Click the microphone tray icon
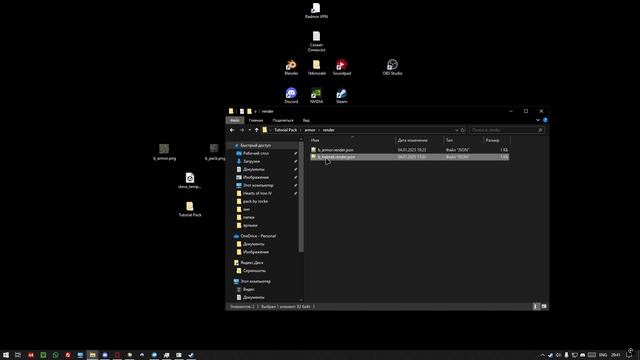Image resolution: width=640 pixels, height=360 pixels. pos(567,355)
